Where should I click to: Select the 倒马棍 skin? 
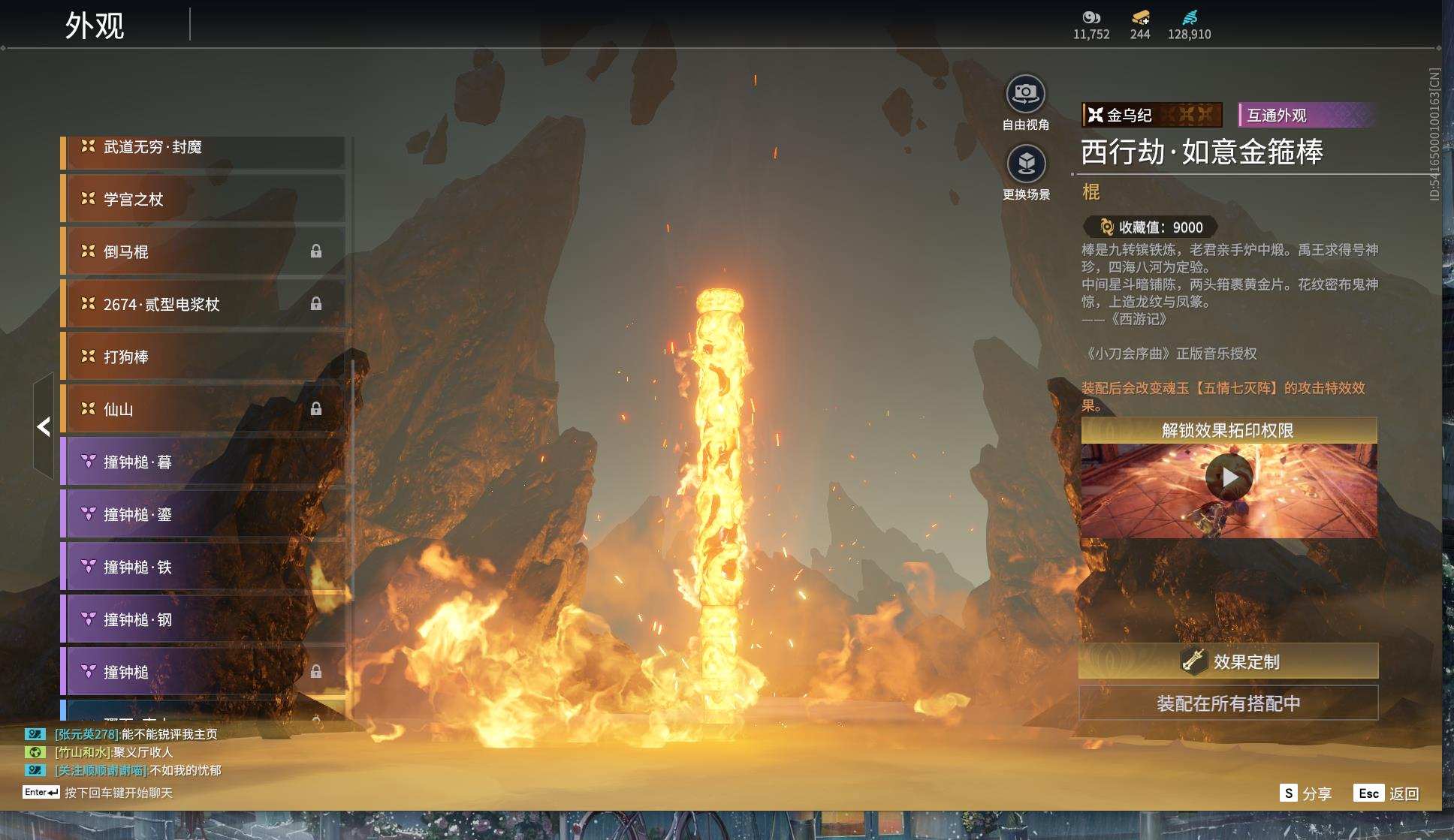203,251
